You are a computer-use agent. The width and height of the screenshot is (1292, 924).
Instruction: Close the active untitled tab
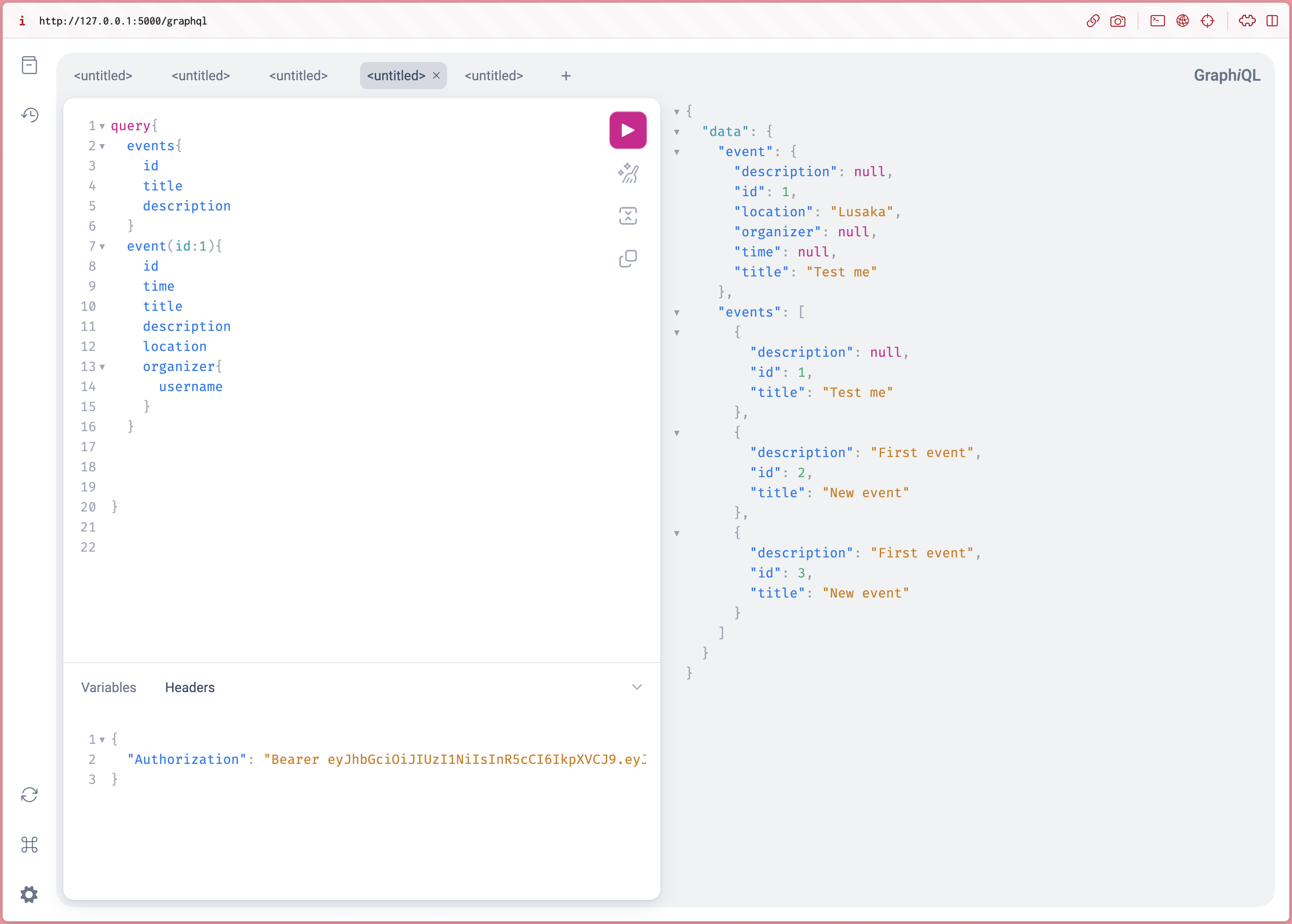point(436,76)
